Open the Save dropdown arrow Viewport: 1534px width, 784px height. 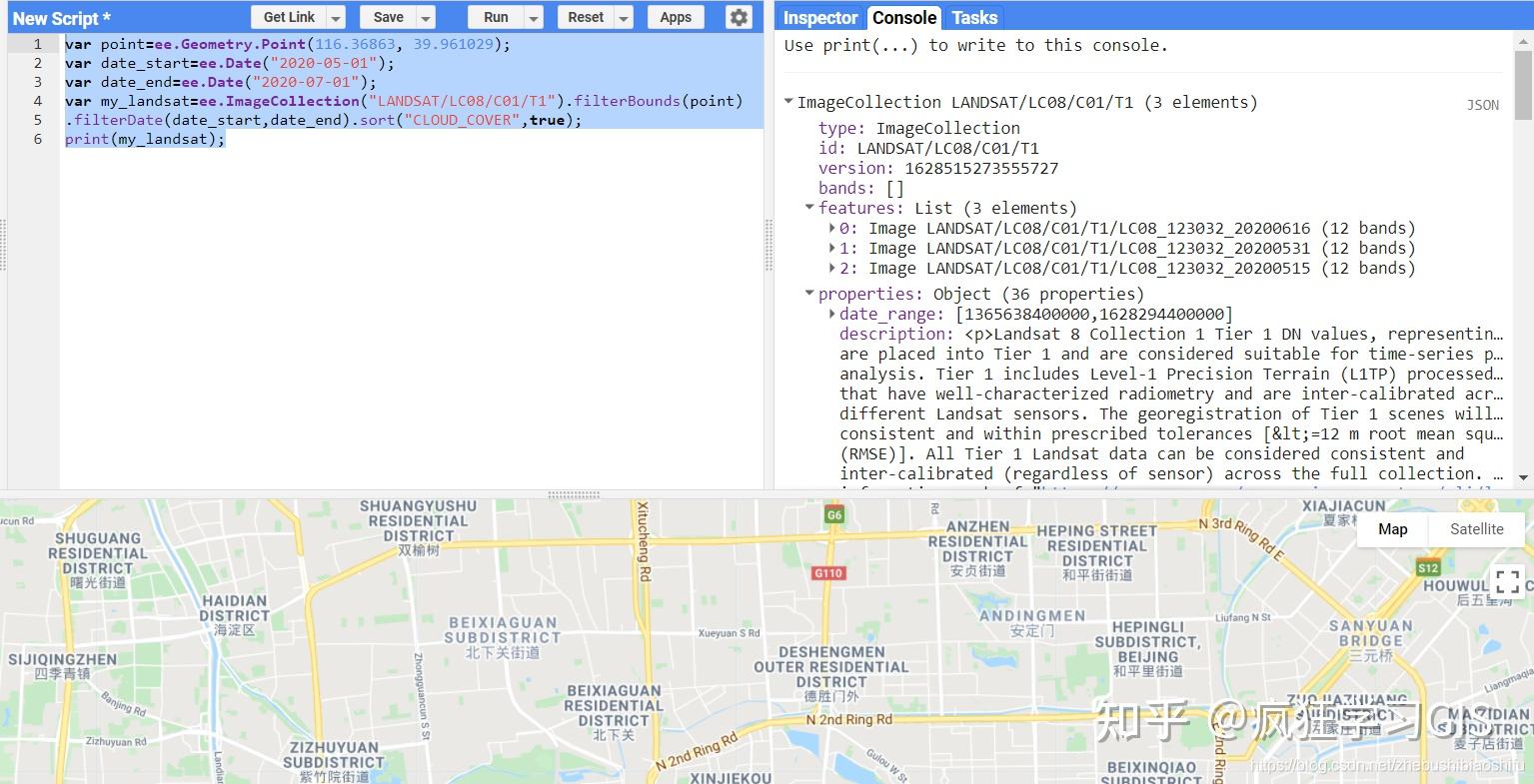tap(425, 16)
